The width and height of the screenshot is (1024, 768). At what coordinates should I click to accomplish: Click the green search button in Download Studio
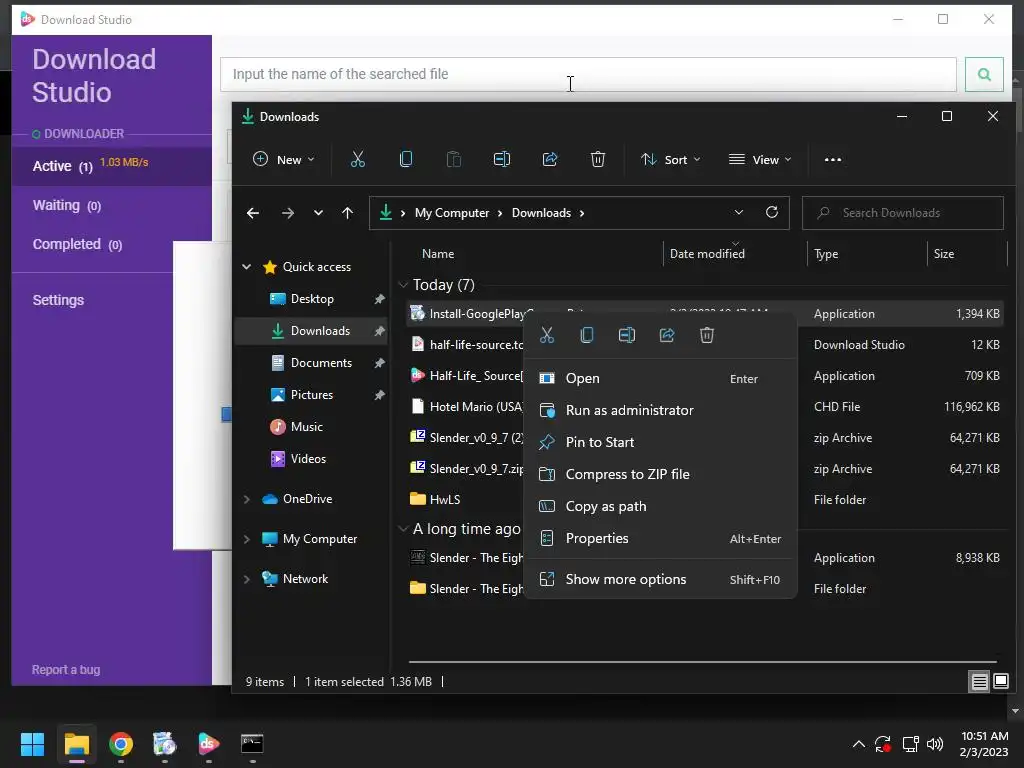[984, 74]
